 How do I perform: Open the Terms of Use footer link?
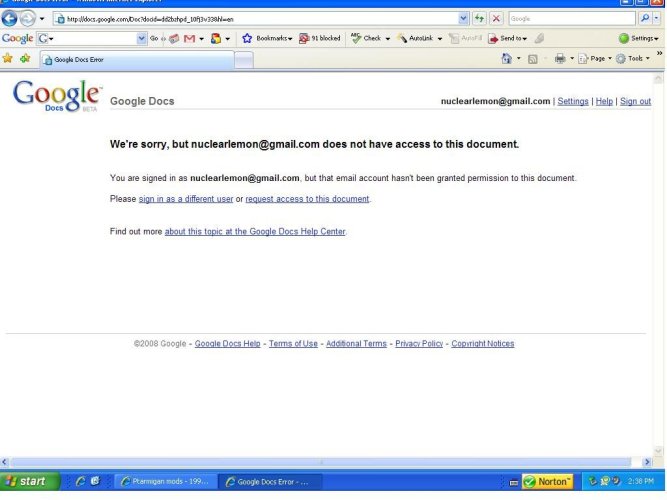[293, 343]
